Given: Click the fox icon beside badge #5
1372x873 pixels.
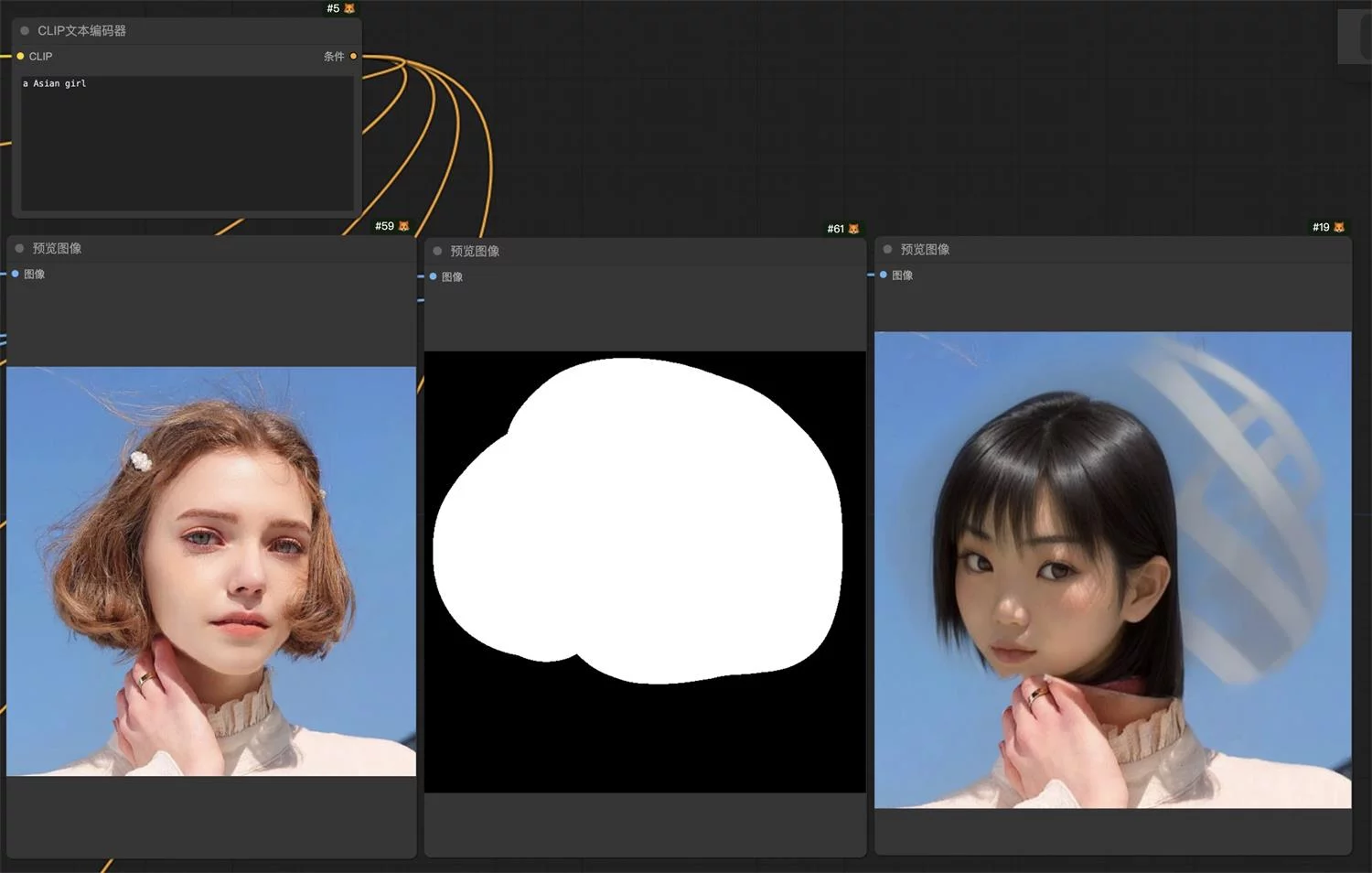Looking at the screenshot, I should [349, 8].
